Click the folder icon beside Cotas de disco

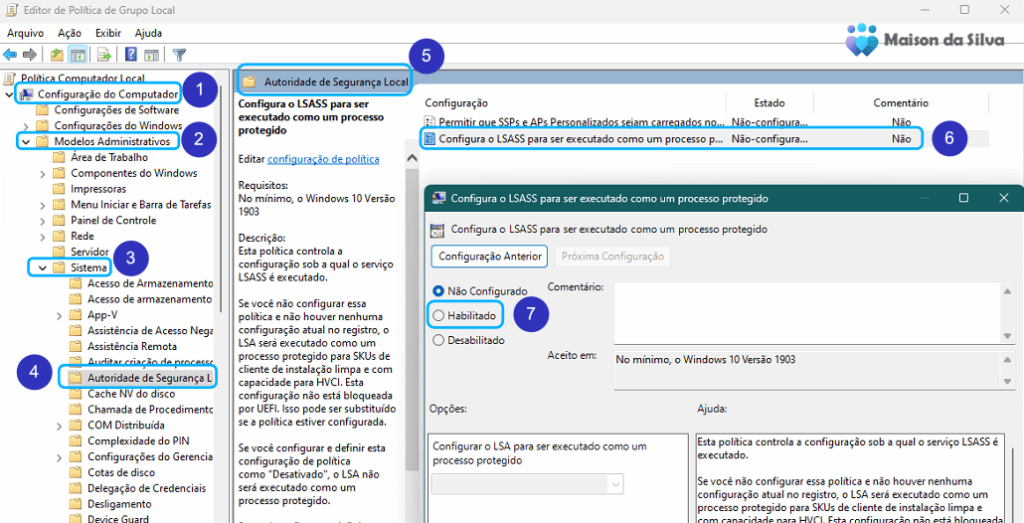pyautogui.click(x=76, y=472)
